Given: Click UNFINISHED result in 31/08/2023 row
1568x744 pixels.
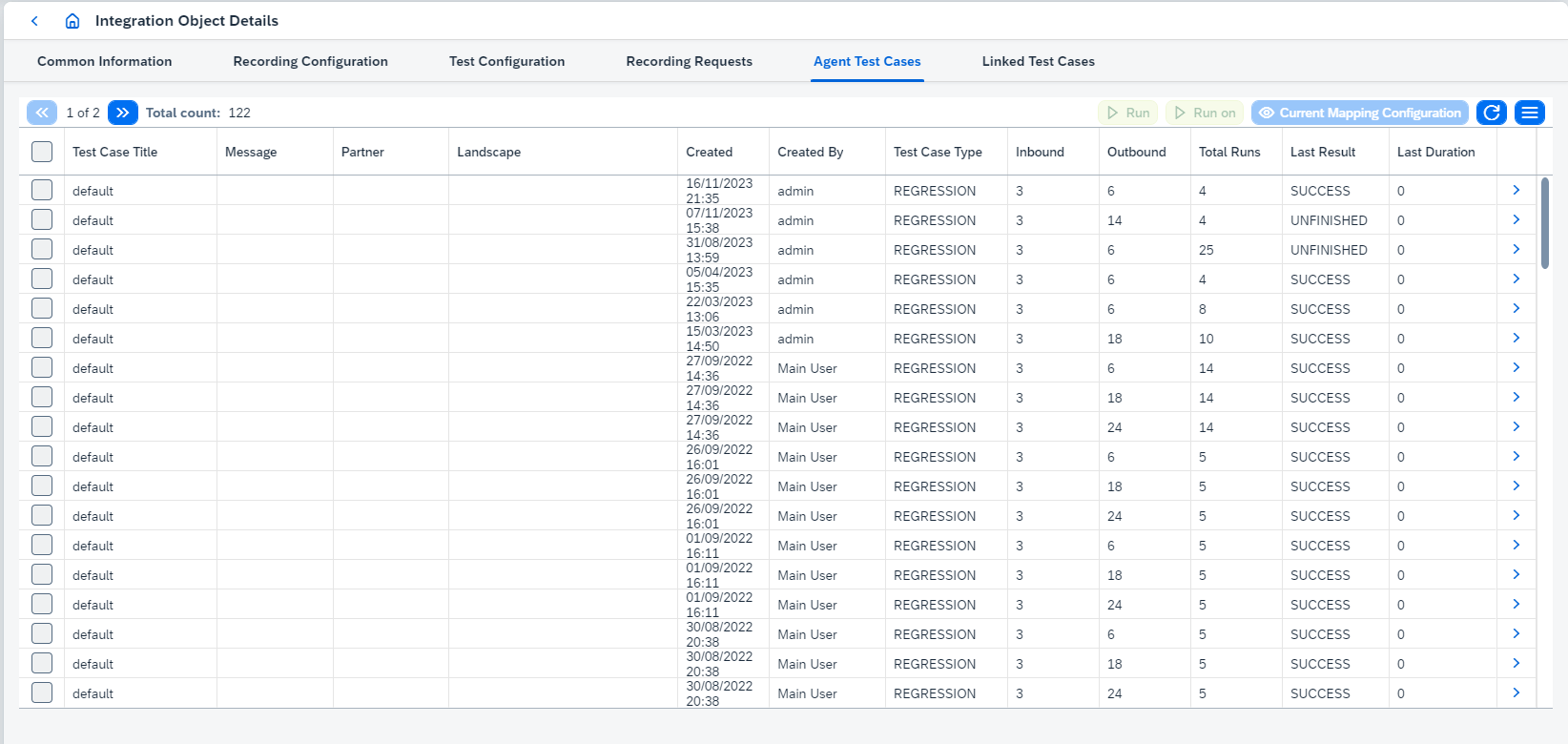Looking at the screenshot, I should (x=1329, y=250).
